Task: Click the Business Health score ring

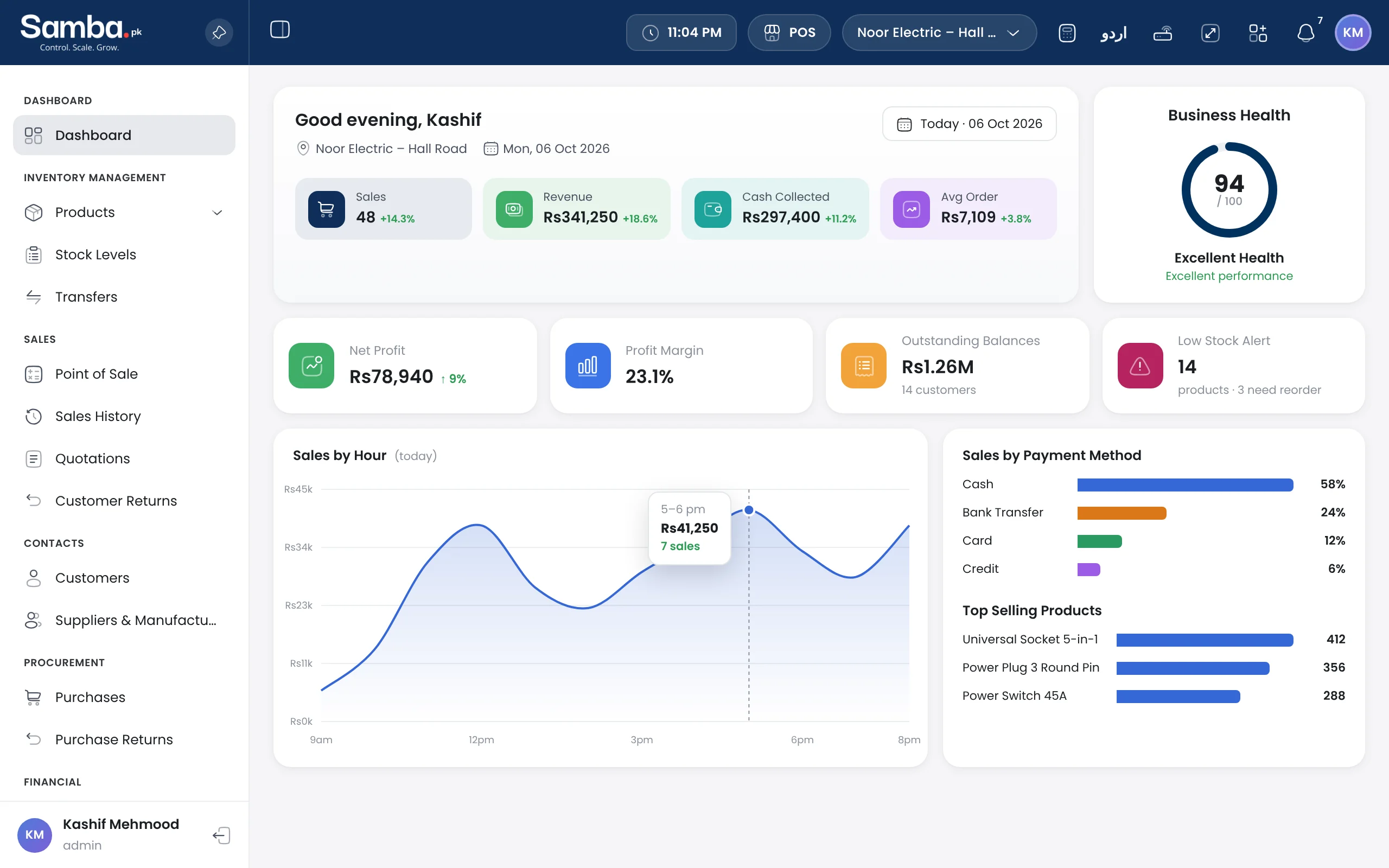Action: click(x=1229, y=190)
